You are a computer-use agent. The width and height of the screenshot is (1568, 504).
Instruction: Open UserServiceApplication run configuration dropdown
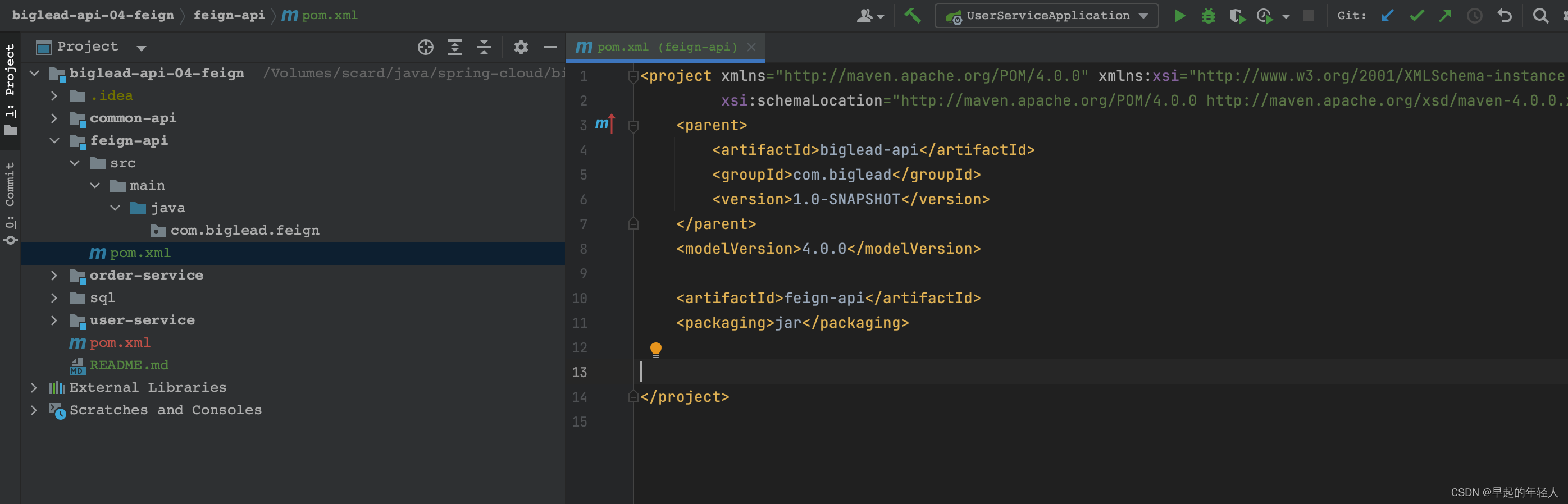[x=1046, y=16]
